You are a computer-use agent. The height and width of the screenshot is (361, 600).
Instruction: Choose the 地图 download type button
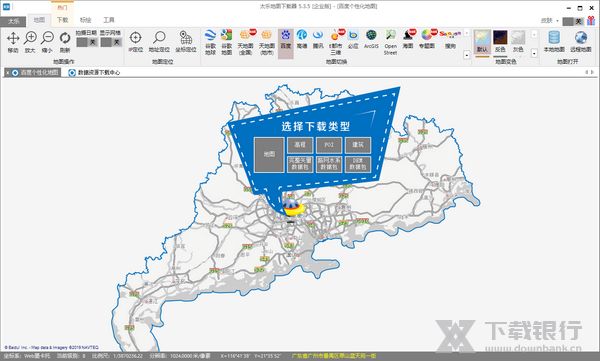(x=269, y=155)
